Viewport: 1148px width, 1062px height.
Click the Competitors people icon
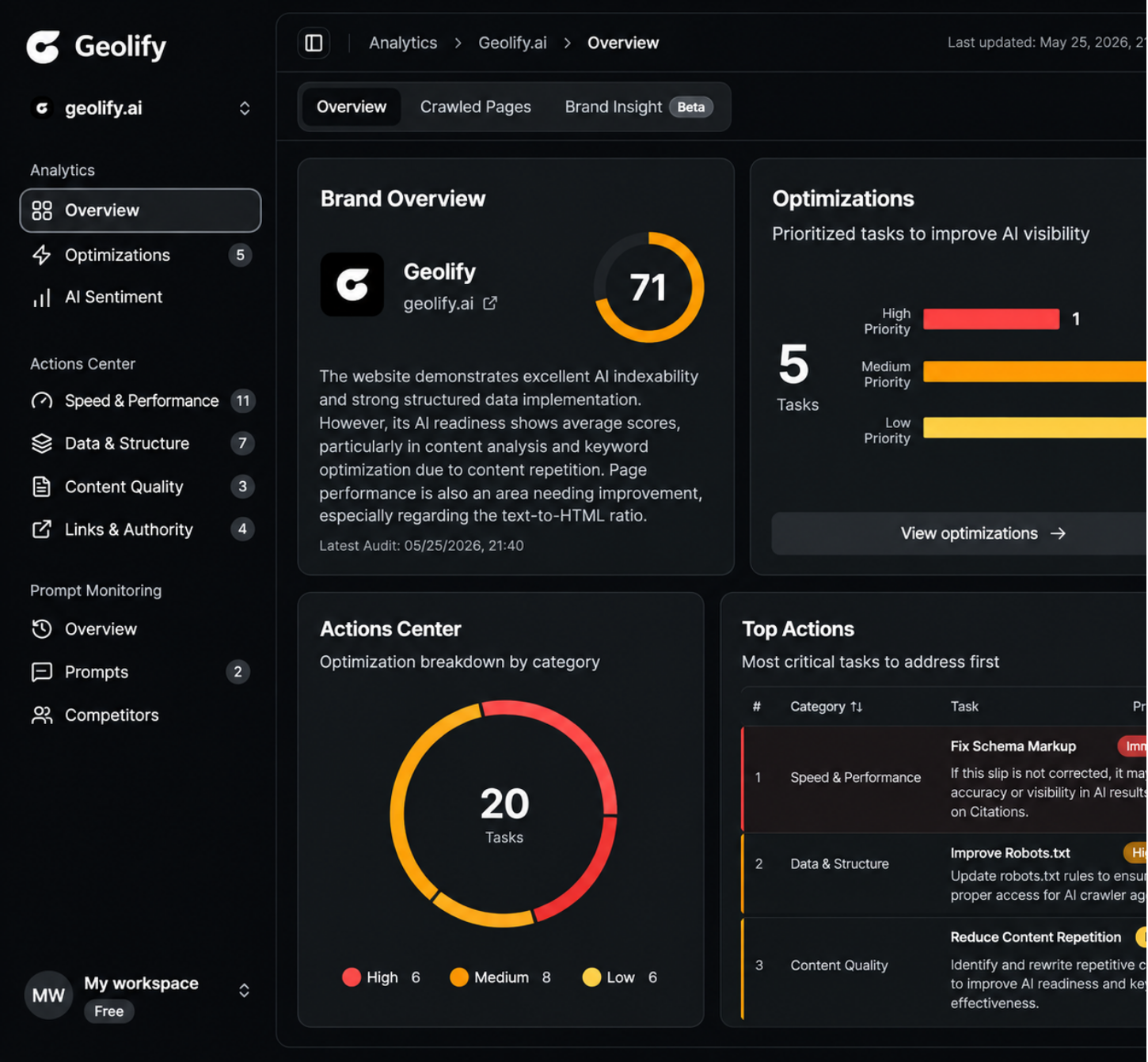(x=42, y=715)
